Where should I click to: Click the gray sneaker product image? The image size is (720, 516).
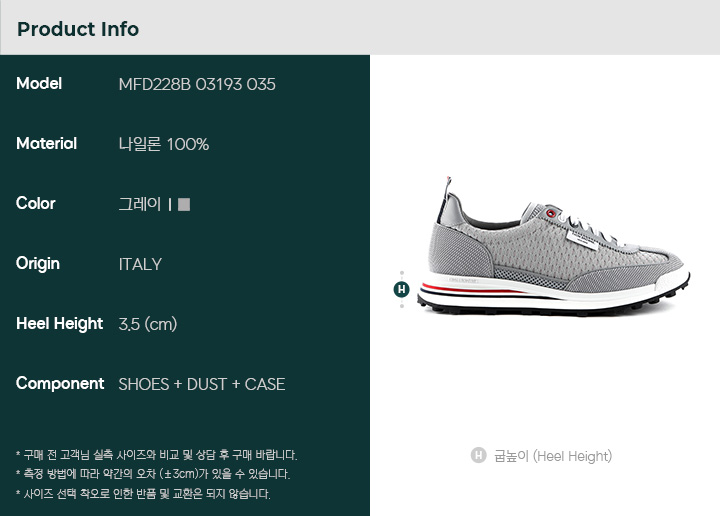coord(554,246)
